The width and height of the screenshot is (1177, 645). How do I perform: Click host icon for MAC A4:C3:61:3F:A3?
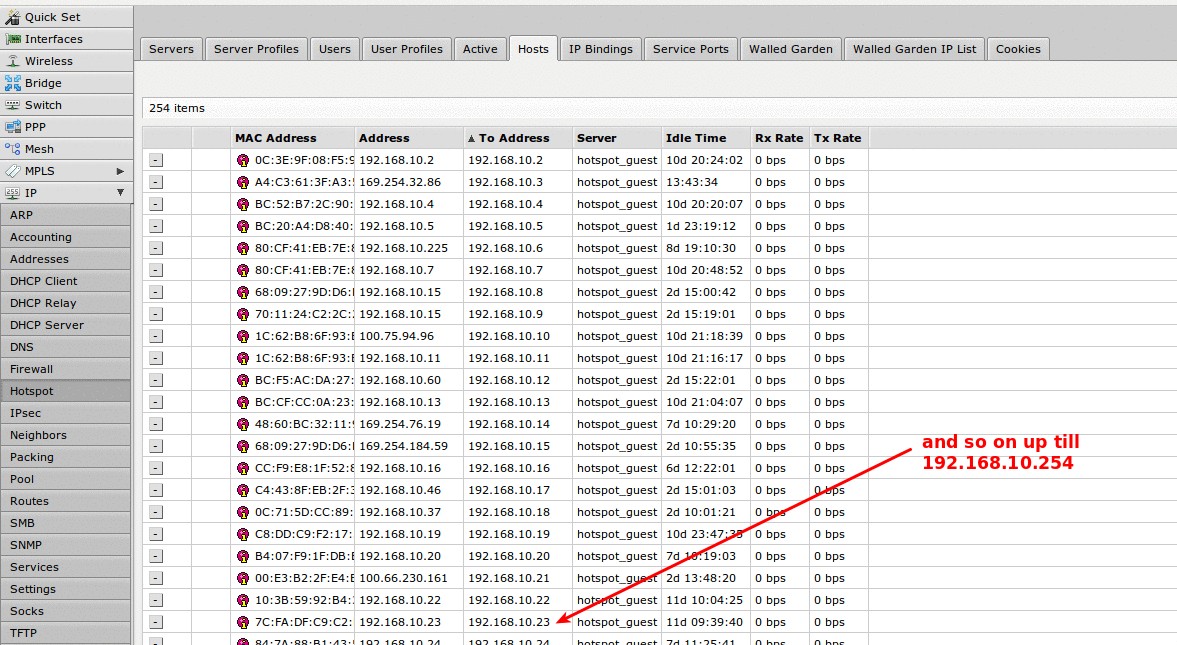click(x=242, y=182)
